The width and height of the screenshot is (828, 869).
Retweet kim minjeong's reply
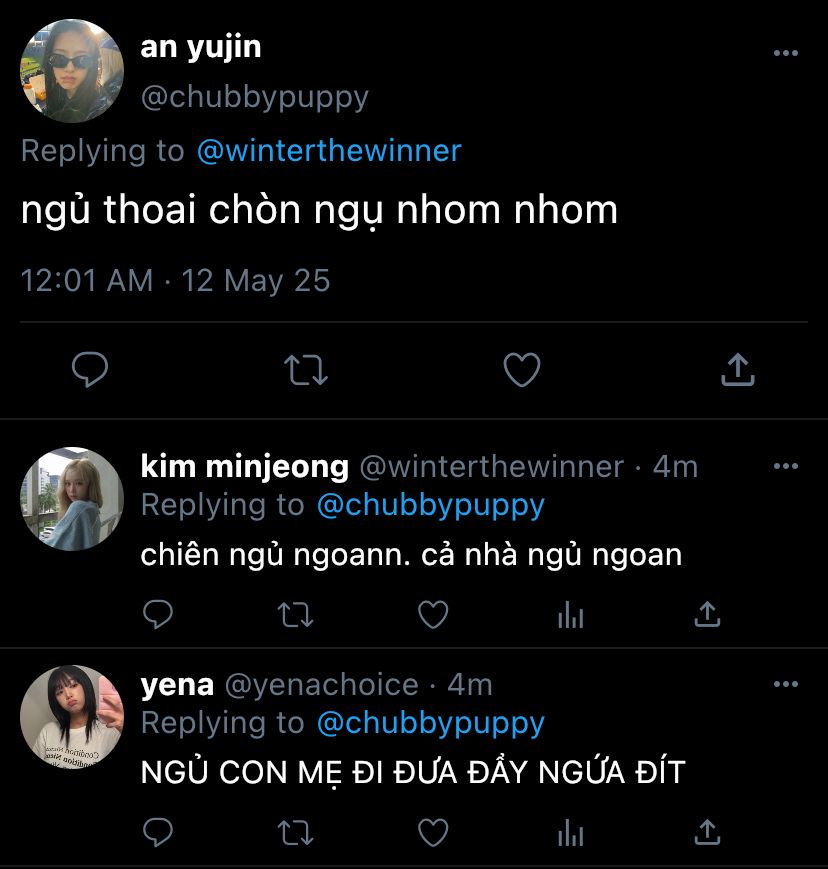pyautogui.click(x=295, y=615)
